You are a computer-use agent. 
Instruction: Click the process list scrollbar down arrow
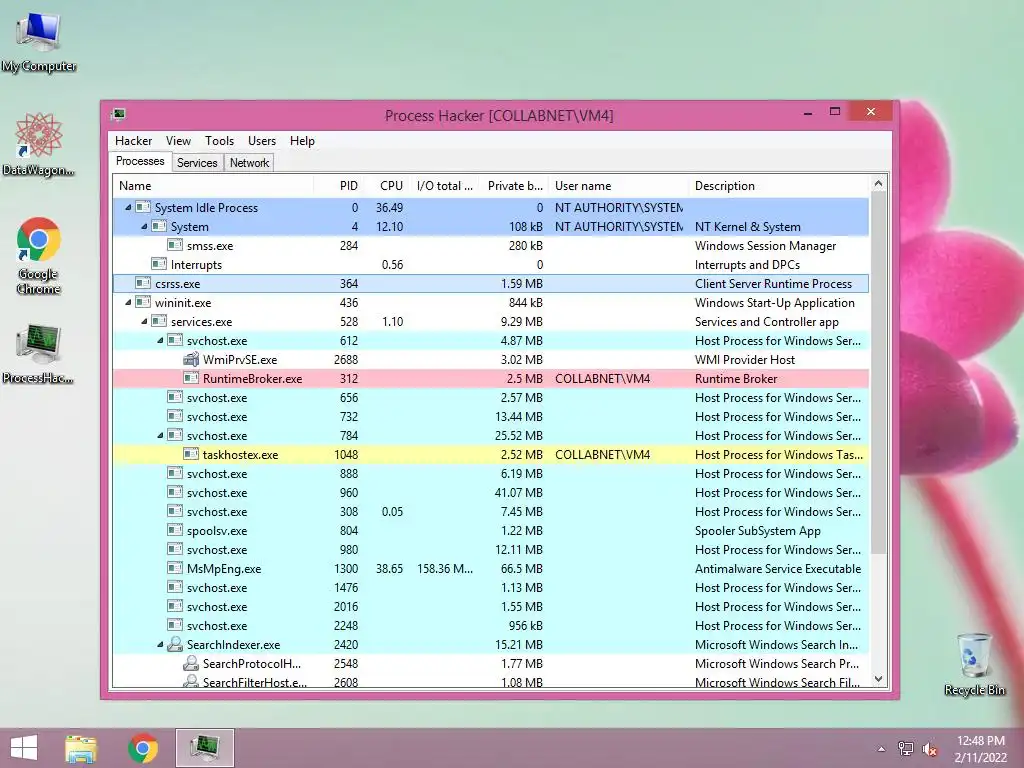click(878, 679)
